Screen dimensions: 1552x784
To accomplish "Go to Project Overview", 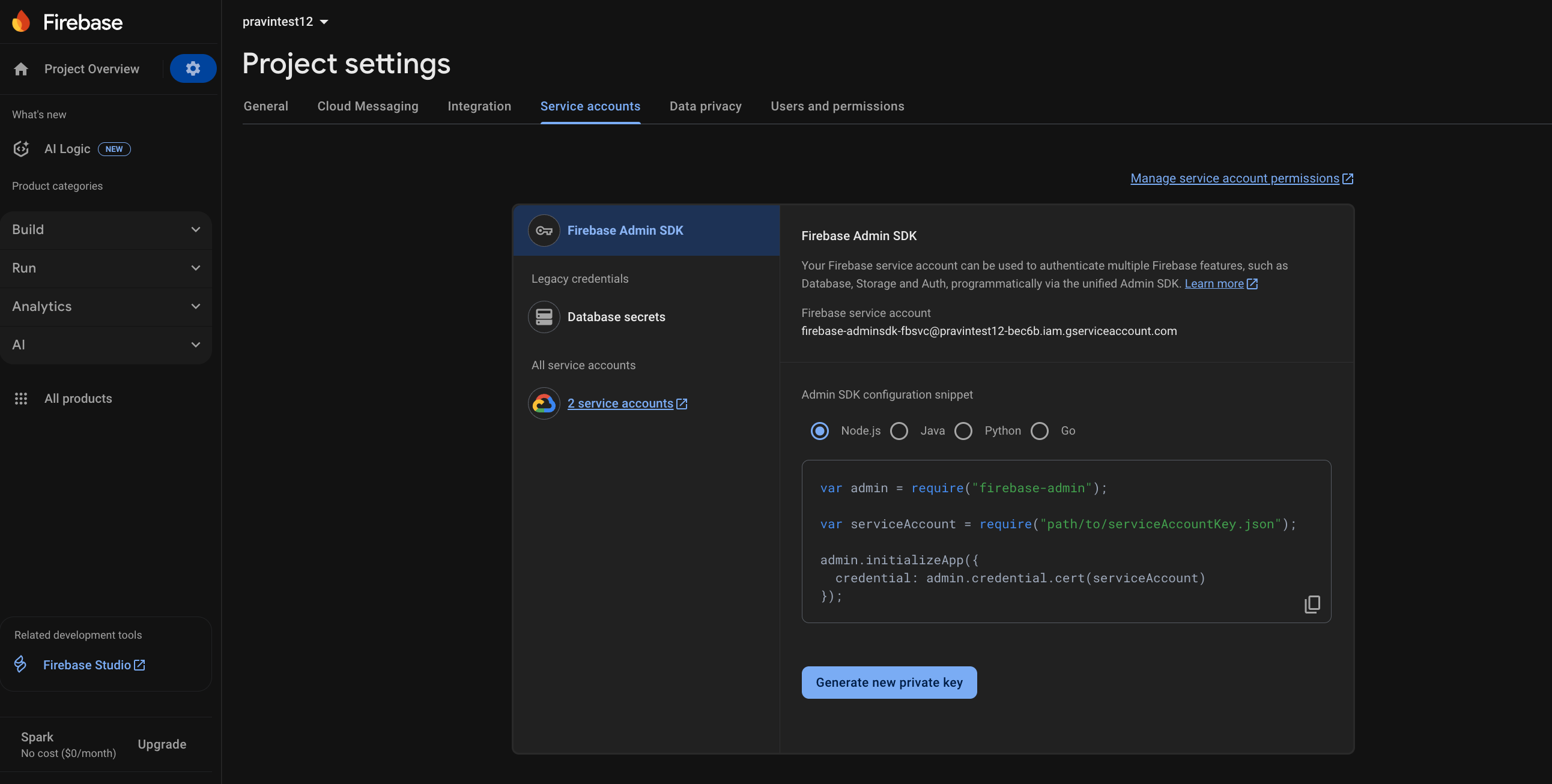I will click(x=91, y=69).
